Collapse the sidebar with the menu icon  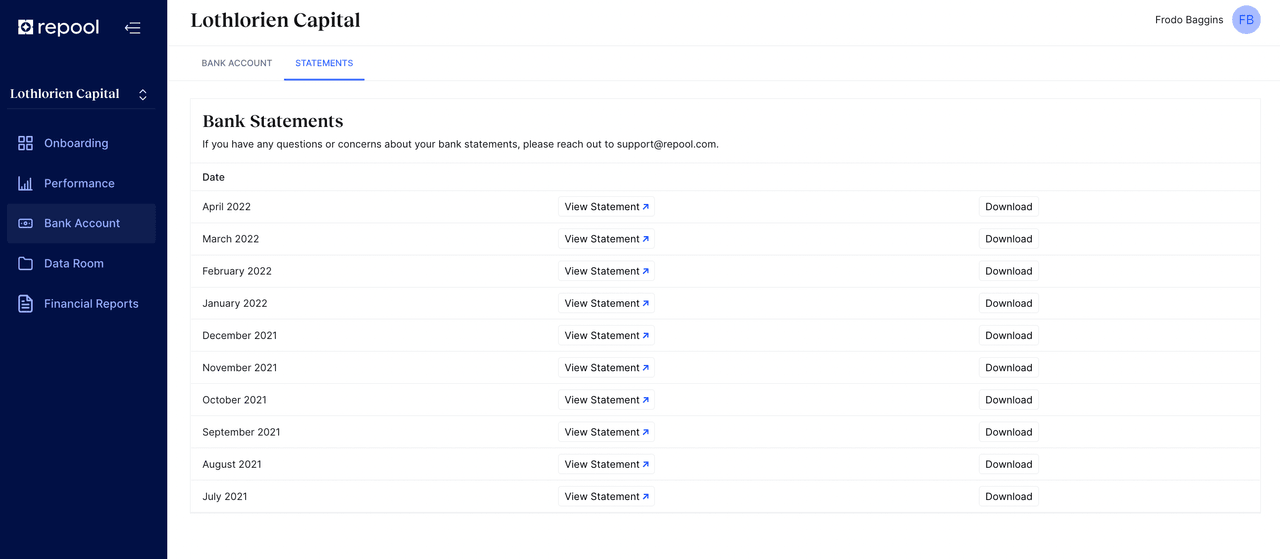[x=132, y=28]
